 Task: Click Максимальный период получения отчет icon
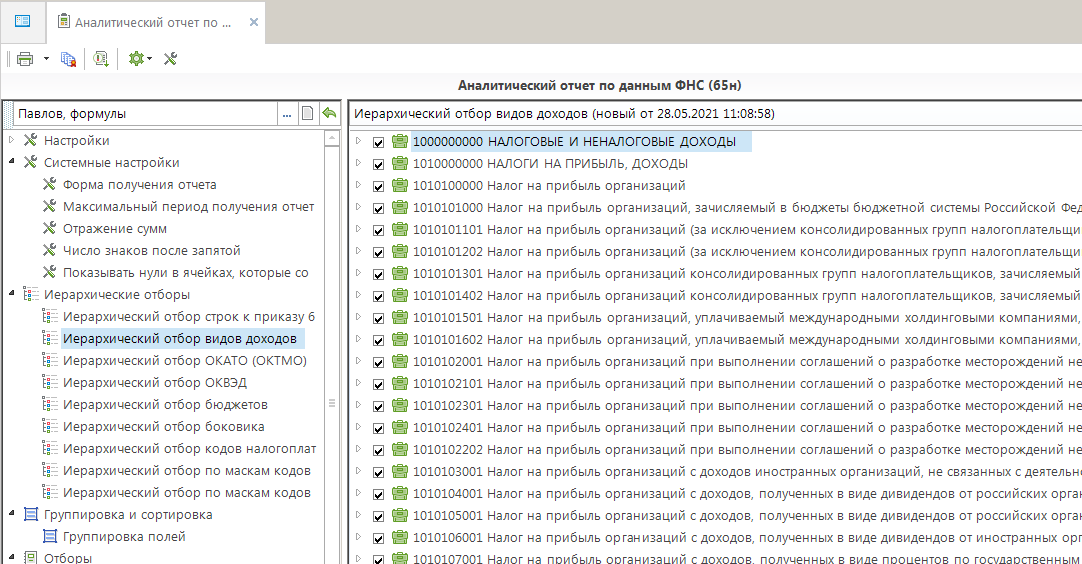pos(50,206)
